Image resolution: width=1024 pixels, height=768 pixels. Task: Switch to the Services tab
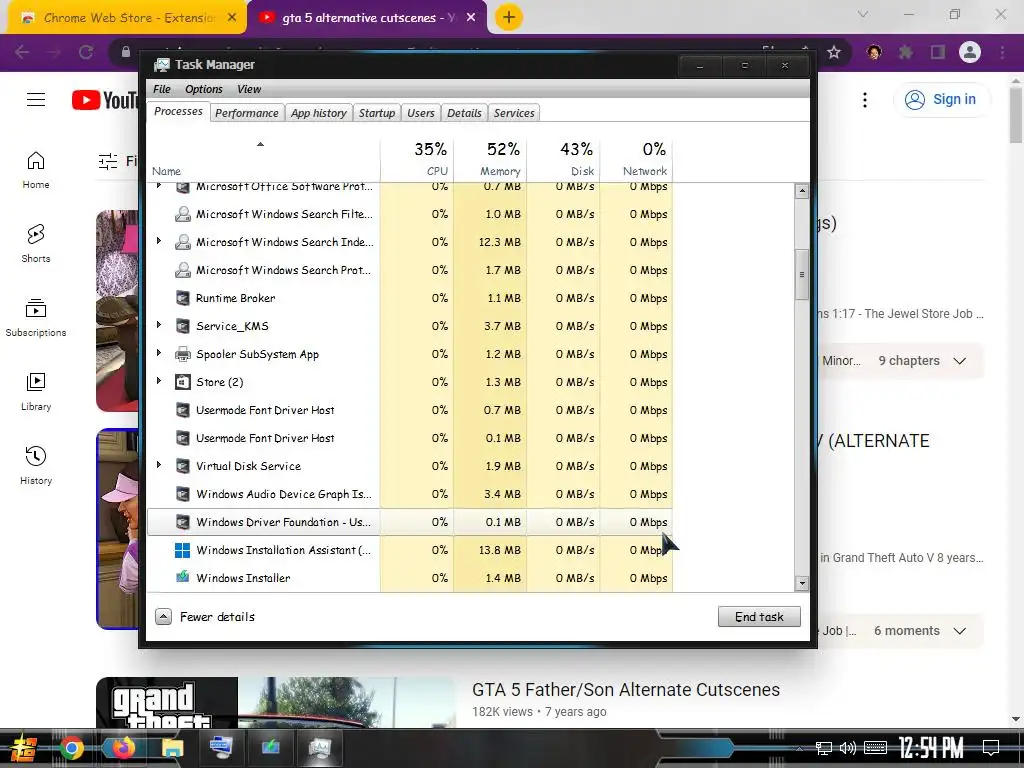[x=514, y=113]
